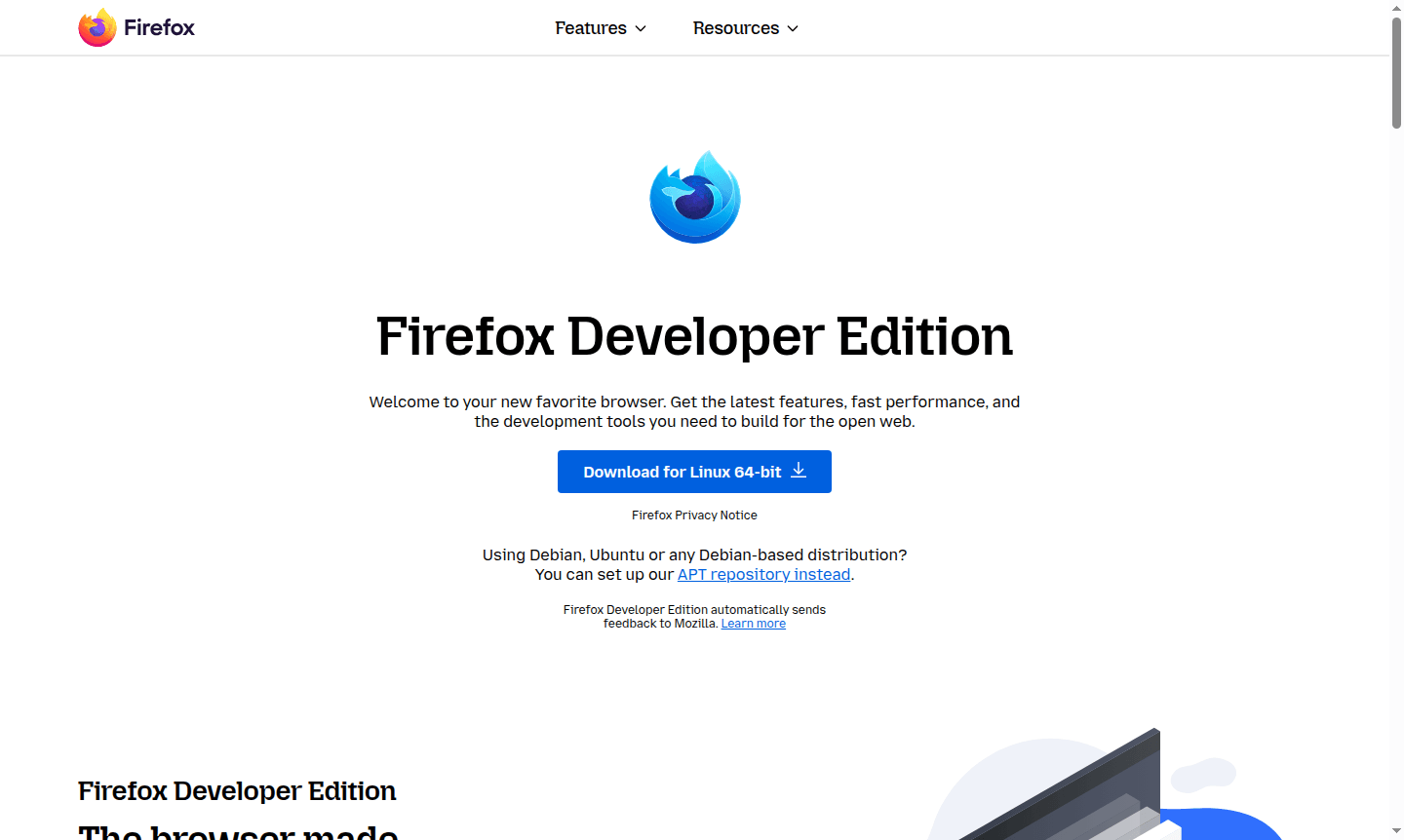1404x840 pixels.
Task: Click the Firefox Developer Edition heading
Action: point(694,336)
